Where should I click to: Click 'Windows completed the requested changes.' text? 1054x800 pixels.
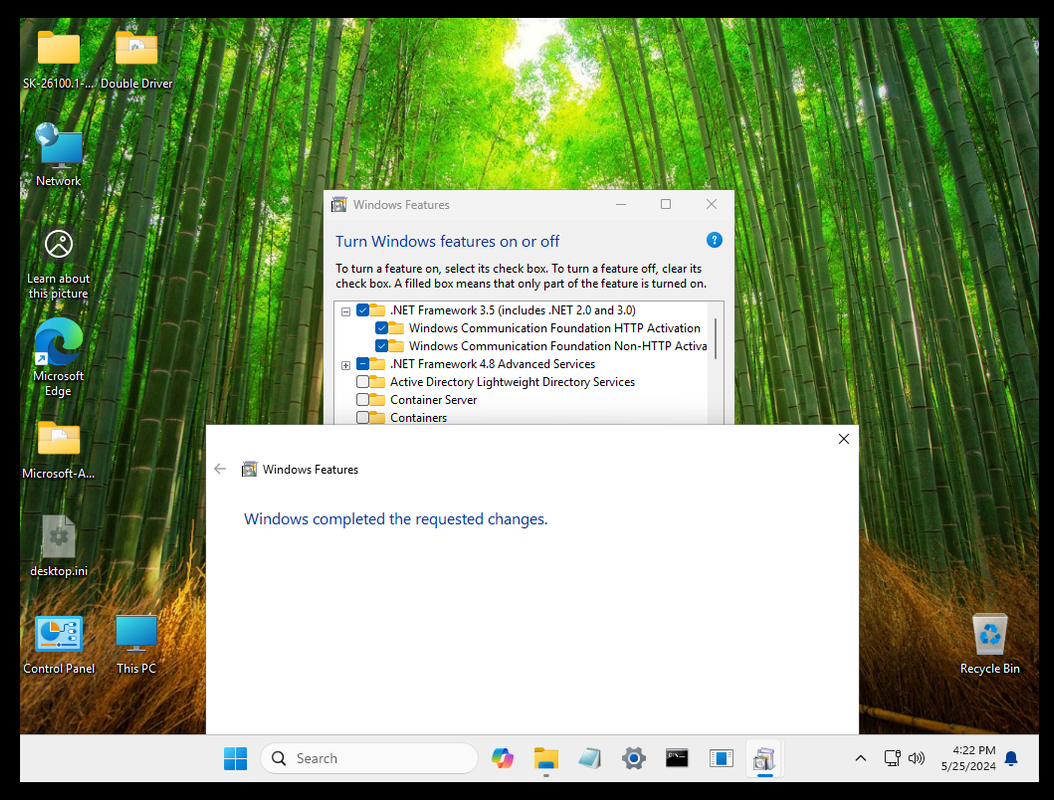395,519
